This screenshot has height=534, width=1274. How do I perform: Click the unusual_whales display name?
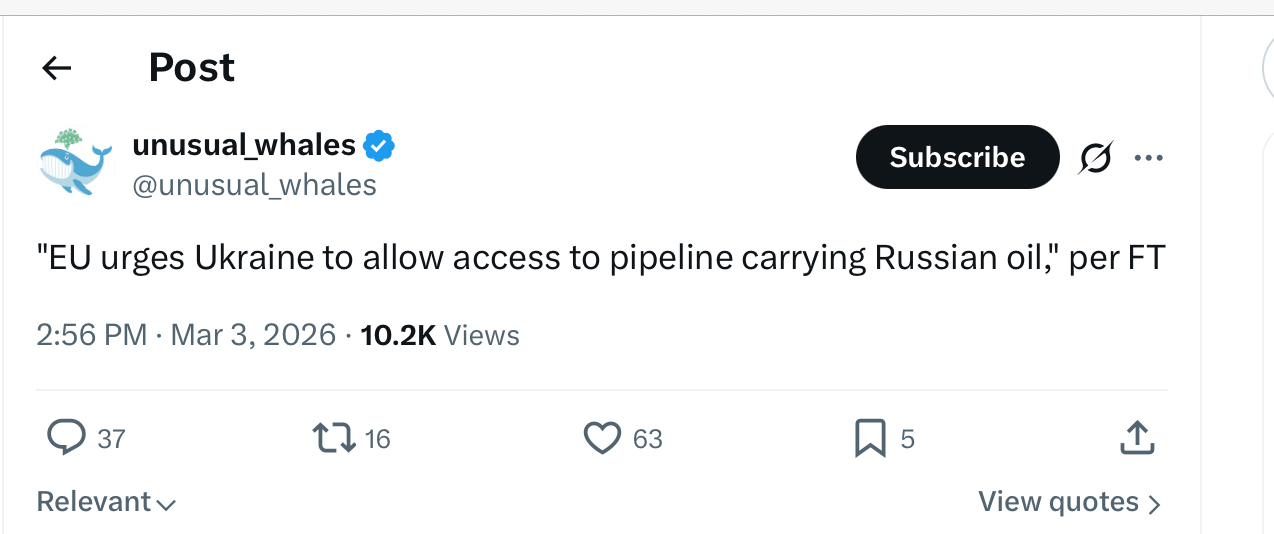[x=244, y=146]
